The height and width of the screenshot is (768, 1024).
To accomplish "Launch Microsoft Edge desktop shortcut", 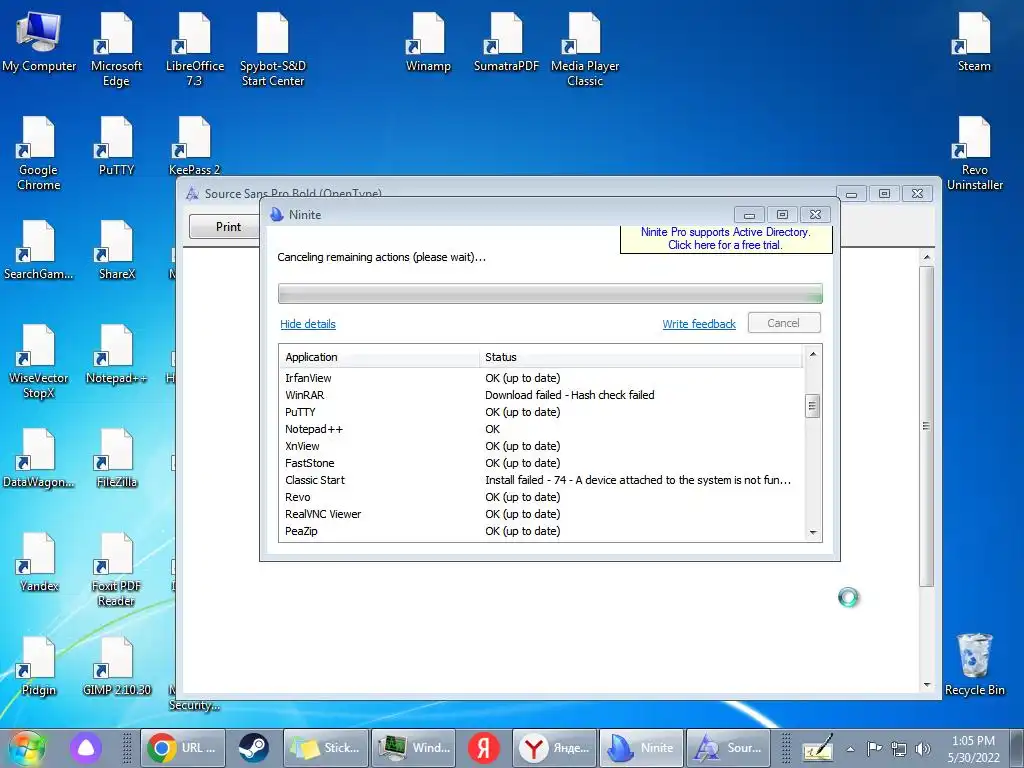I will (x=116, y=50).
